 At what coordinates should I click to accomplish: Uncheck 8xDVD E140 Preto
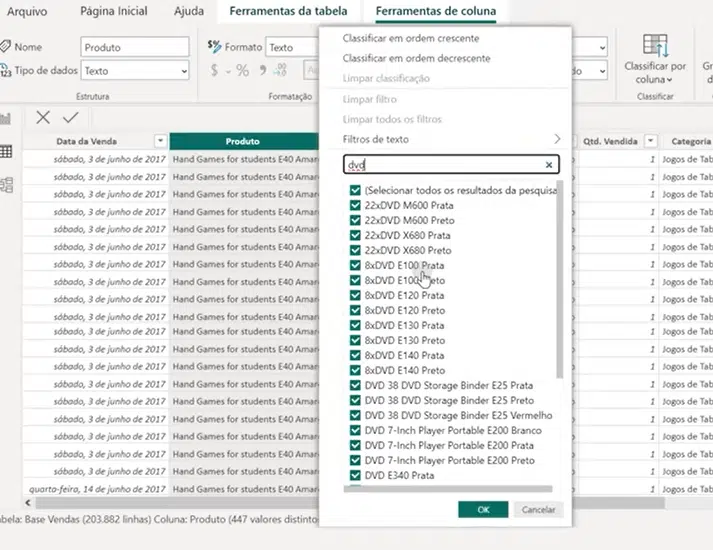coord(355,370)
